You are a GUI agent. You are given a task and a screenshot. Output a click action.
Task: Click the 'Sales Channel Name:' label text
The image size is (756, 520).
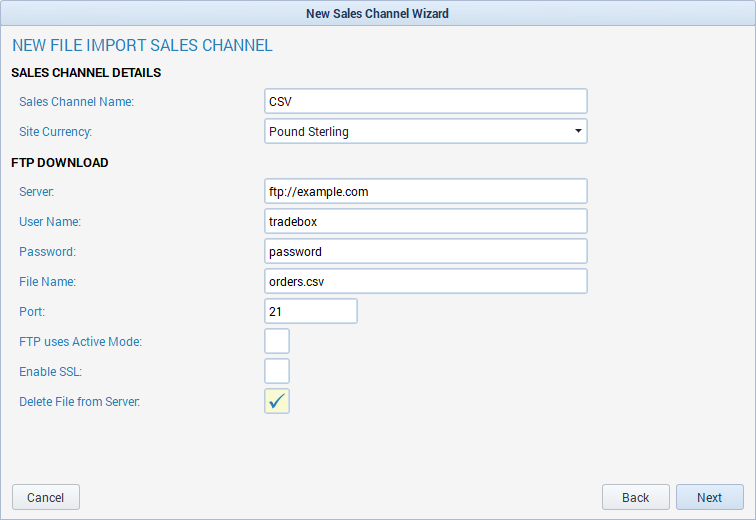pyautogui.click(x=76, y=101)
